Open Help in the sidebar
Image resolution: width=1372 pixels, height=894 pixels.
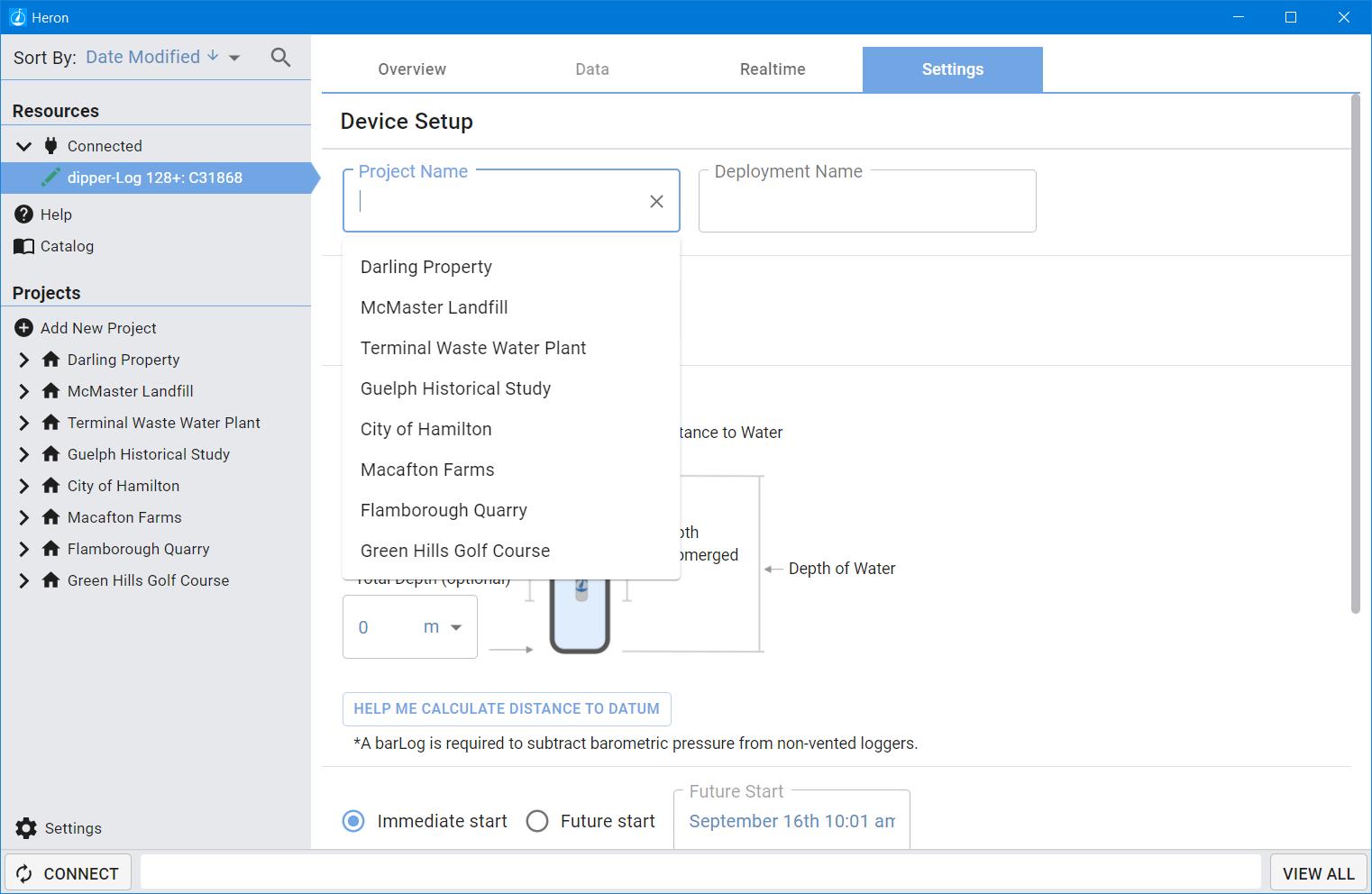[56, 214]
